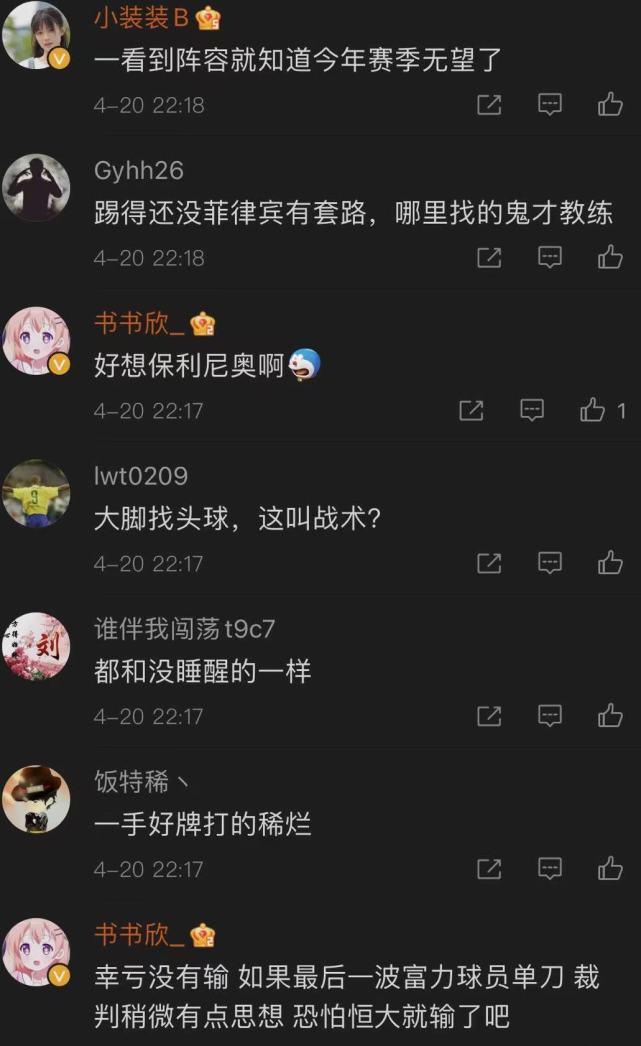Like the comment by 谁伴我闯荡t9c7

click(610, 716)
